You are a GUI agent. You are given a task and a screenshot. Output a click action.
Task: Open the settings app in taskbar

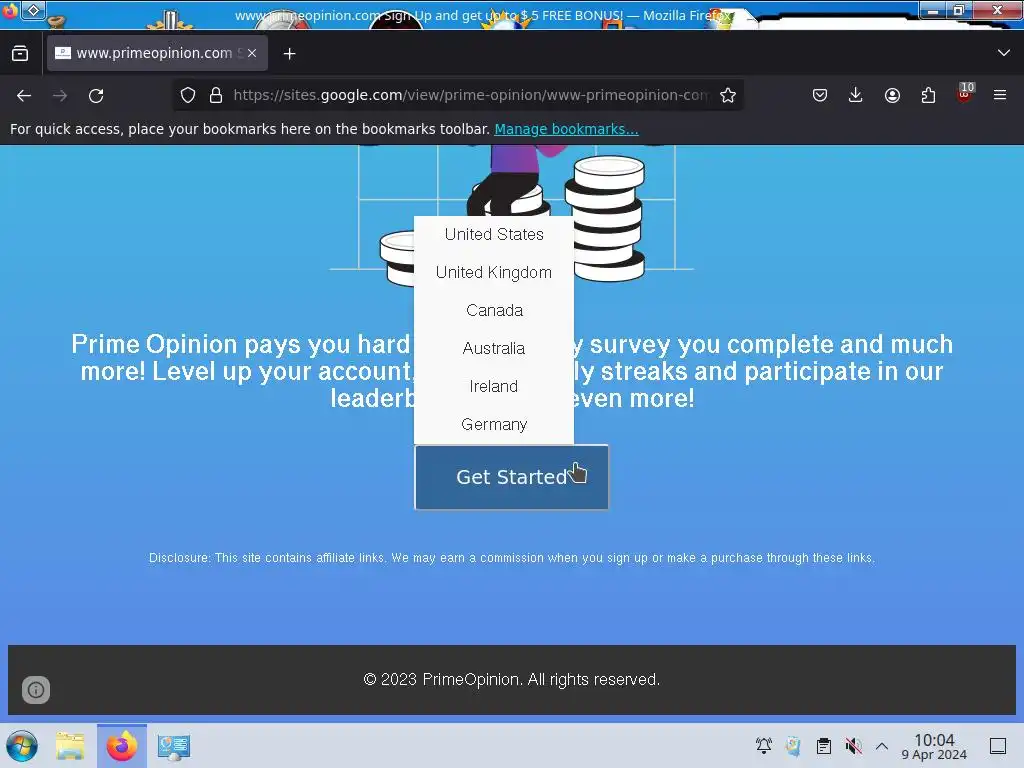tap(174, 746)
